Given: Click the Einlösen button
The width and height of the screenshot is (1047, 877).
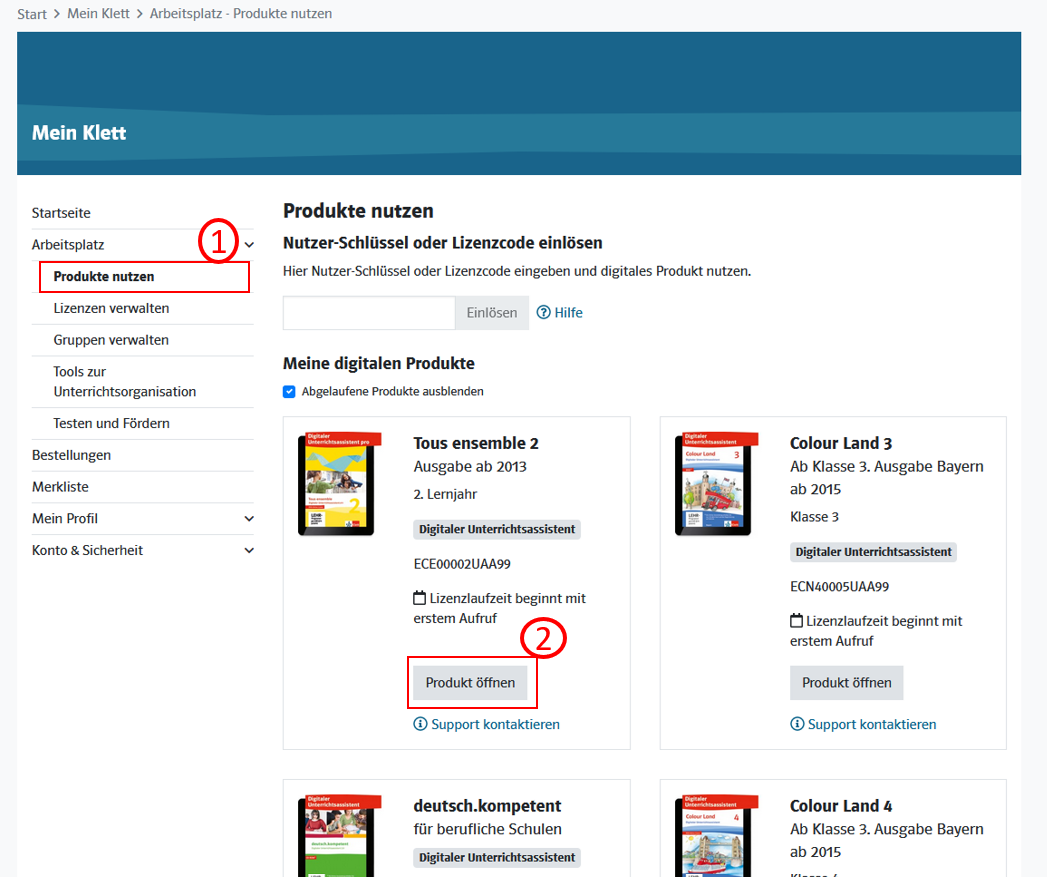Looking at the screenshot, I should (492, 313).
